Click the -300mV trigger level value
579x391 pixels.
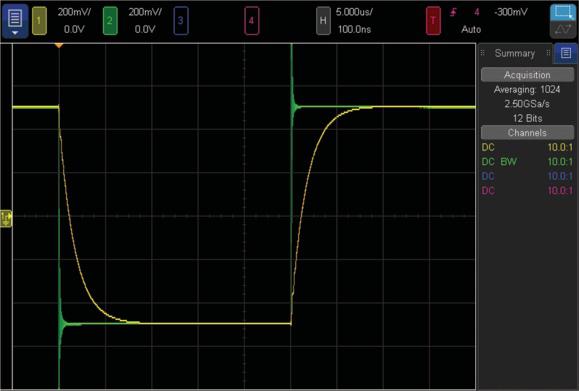point(511,12)
